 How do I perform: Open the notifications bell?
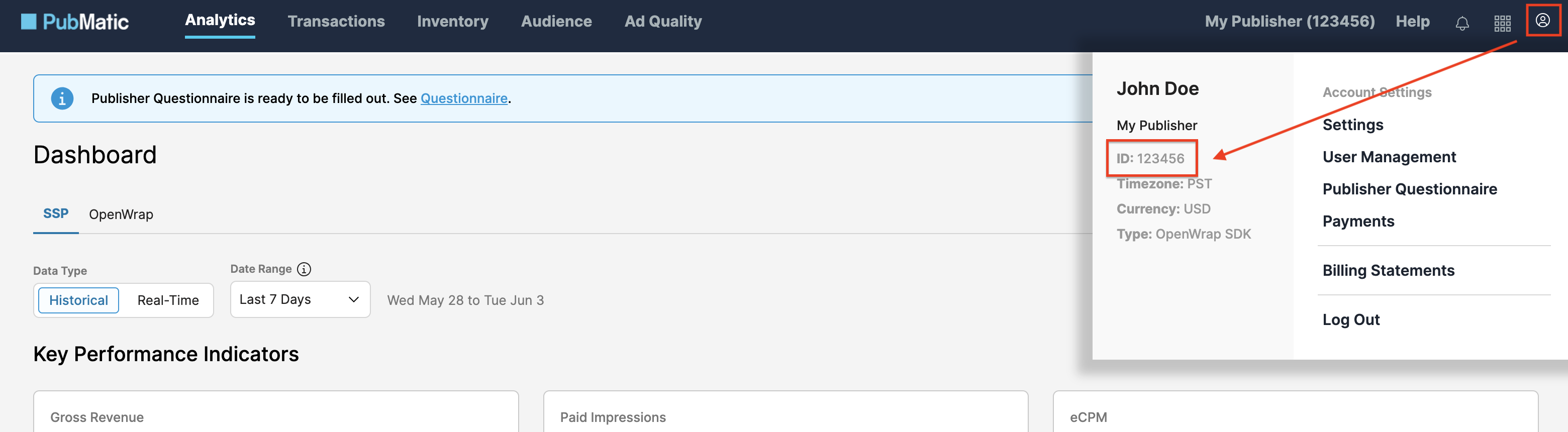coord(1461,23)
